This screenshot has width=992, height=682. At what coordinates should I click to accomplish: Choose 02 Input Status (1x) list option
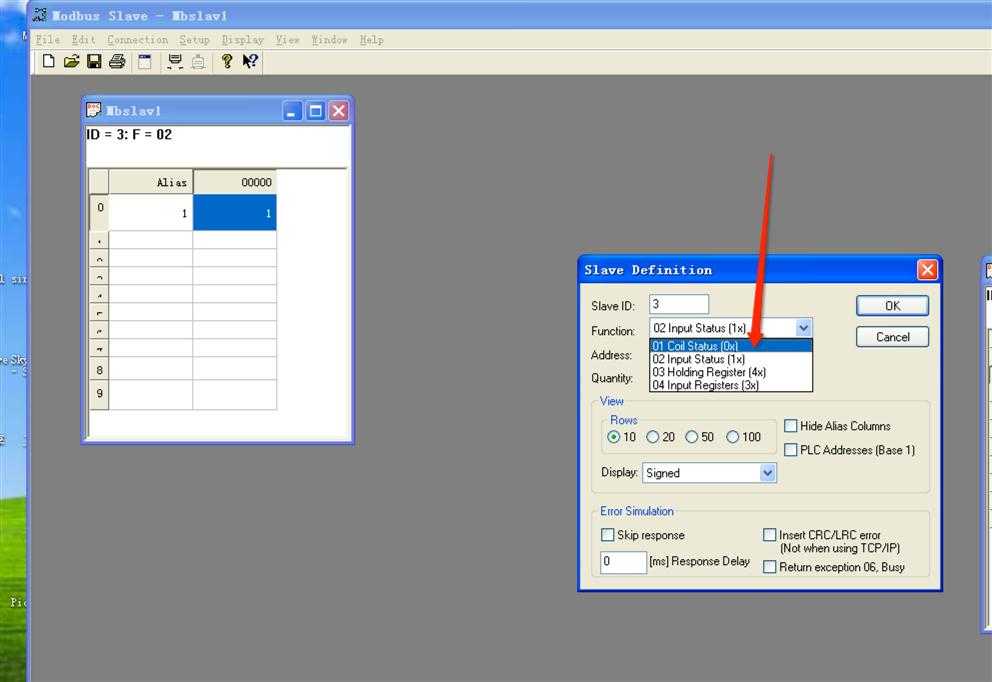point(731,359)
